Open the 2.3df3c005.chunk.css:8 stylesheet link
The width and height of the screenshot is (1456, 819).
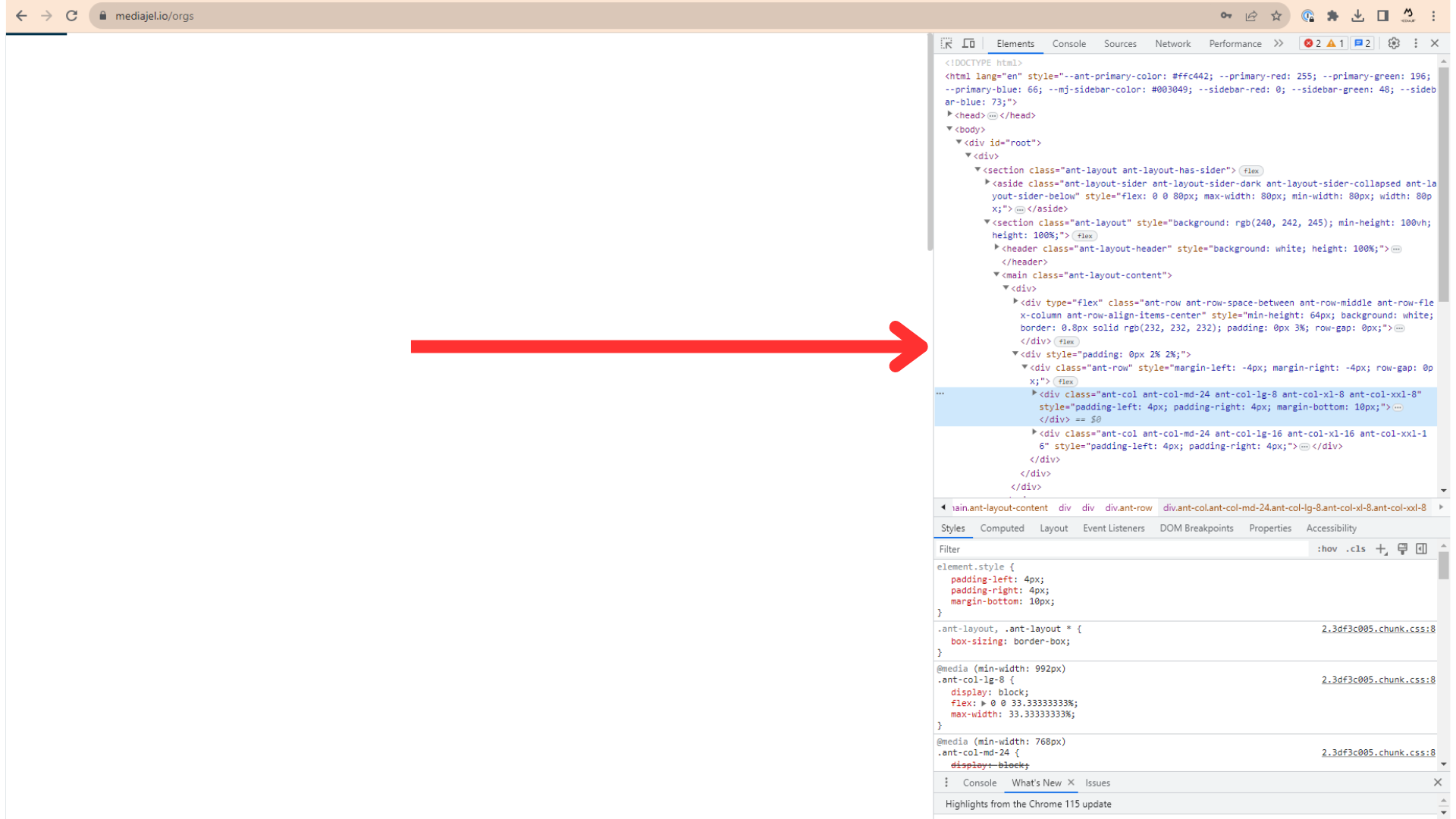1377,629
